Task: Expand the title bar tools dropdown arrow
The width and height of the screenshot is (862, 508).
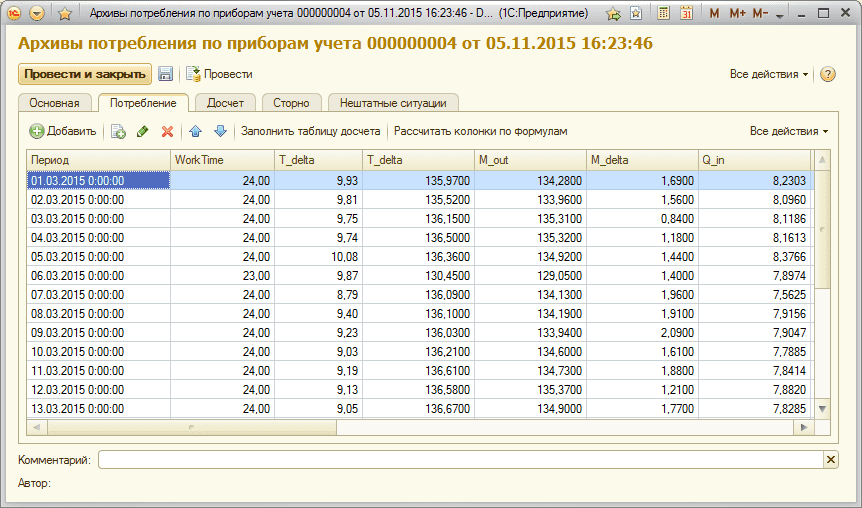Action: (x=780, y=15)
